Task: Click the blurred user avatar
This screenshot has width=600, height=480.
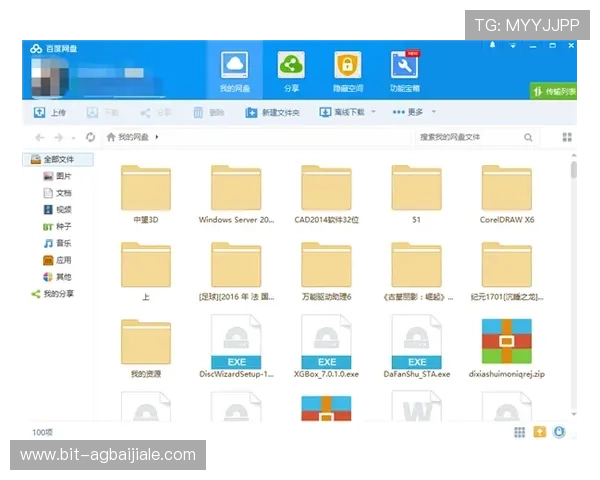Action: click(49, 77)
